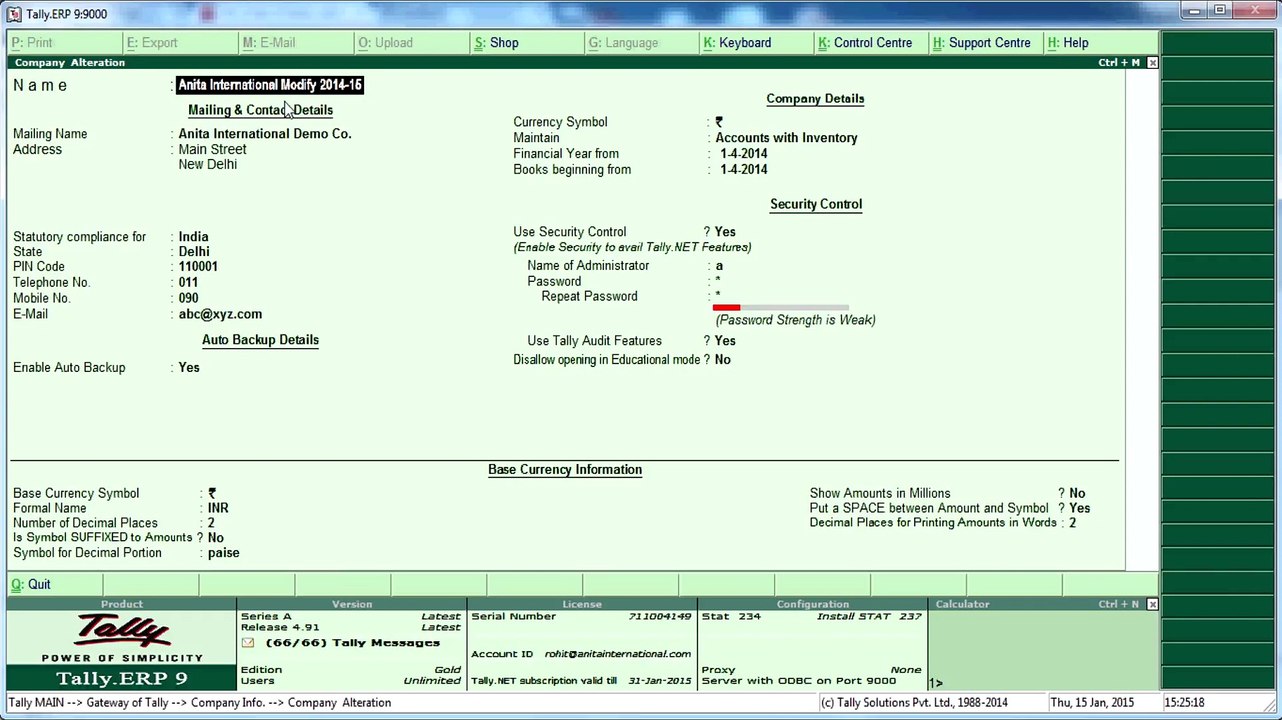Open the H: Help menu
Image resolution: width=1282 pixels, height=720 pixels.
[1101, 43]
